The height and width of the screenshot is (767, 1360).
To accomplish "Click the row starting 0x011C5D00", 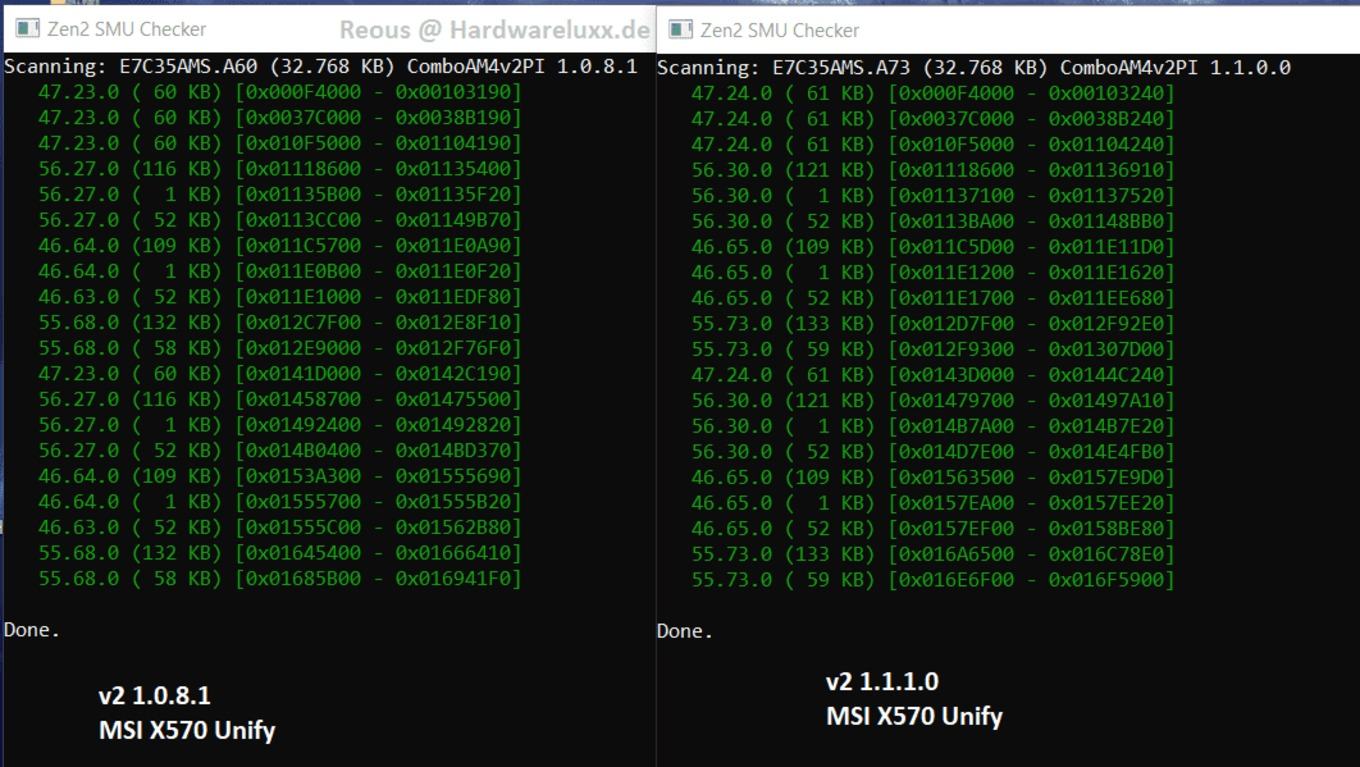I will [x=933, y=247].
